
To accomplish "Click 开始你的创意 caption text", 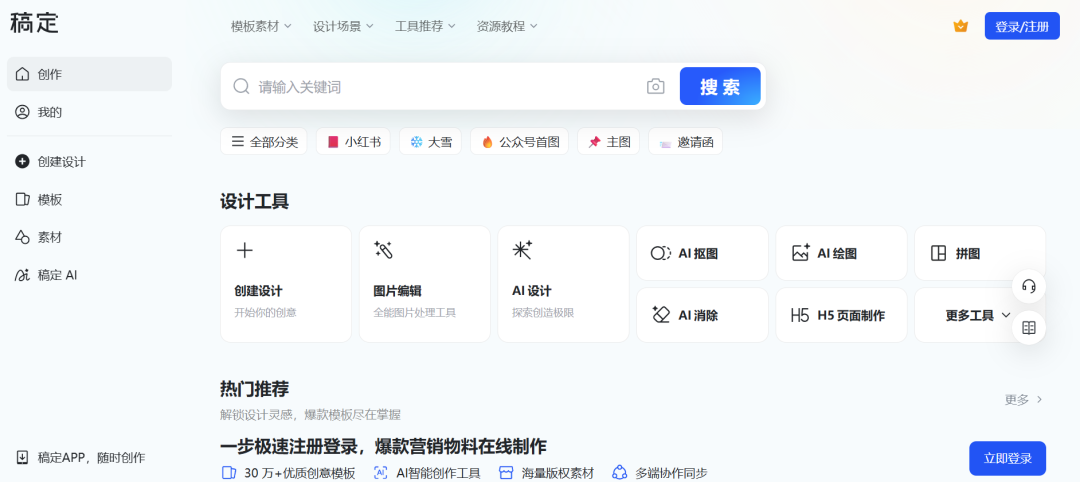I will point(265,313).
